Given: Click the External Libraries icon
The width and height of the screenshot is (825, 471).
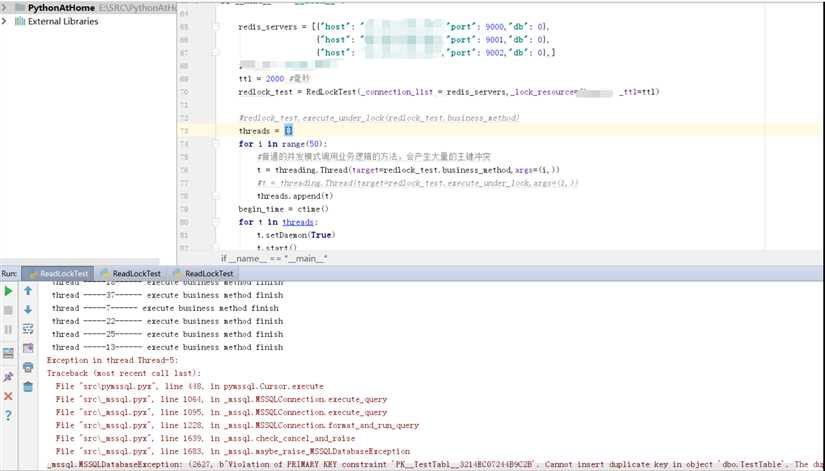Looking at the screenshot, I should coord(20,22).
